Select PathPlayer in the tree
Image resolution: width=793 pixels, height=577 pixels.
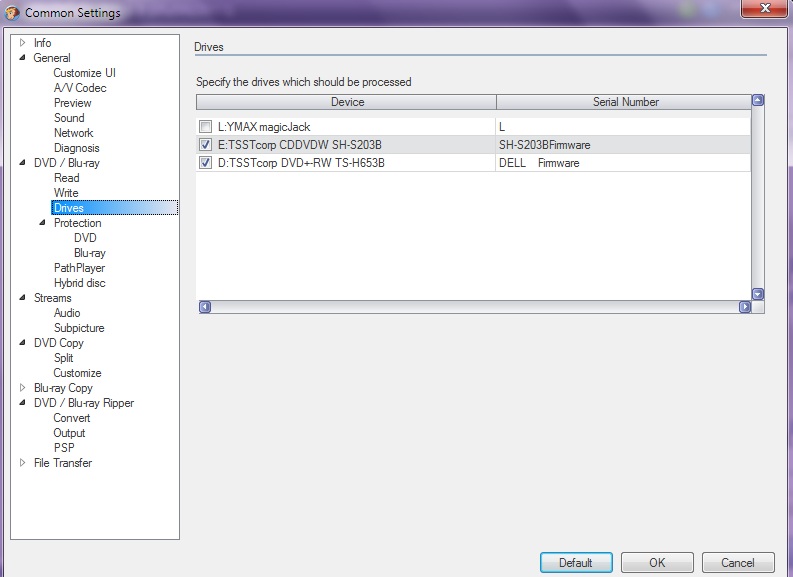[x=79, y=268]
